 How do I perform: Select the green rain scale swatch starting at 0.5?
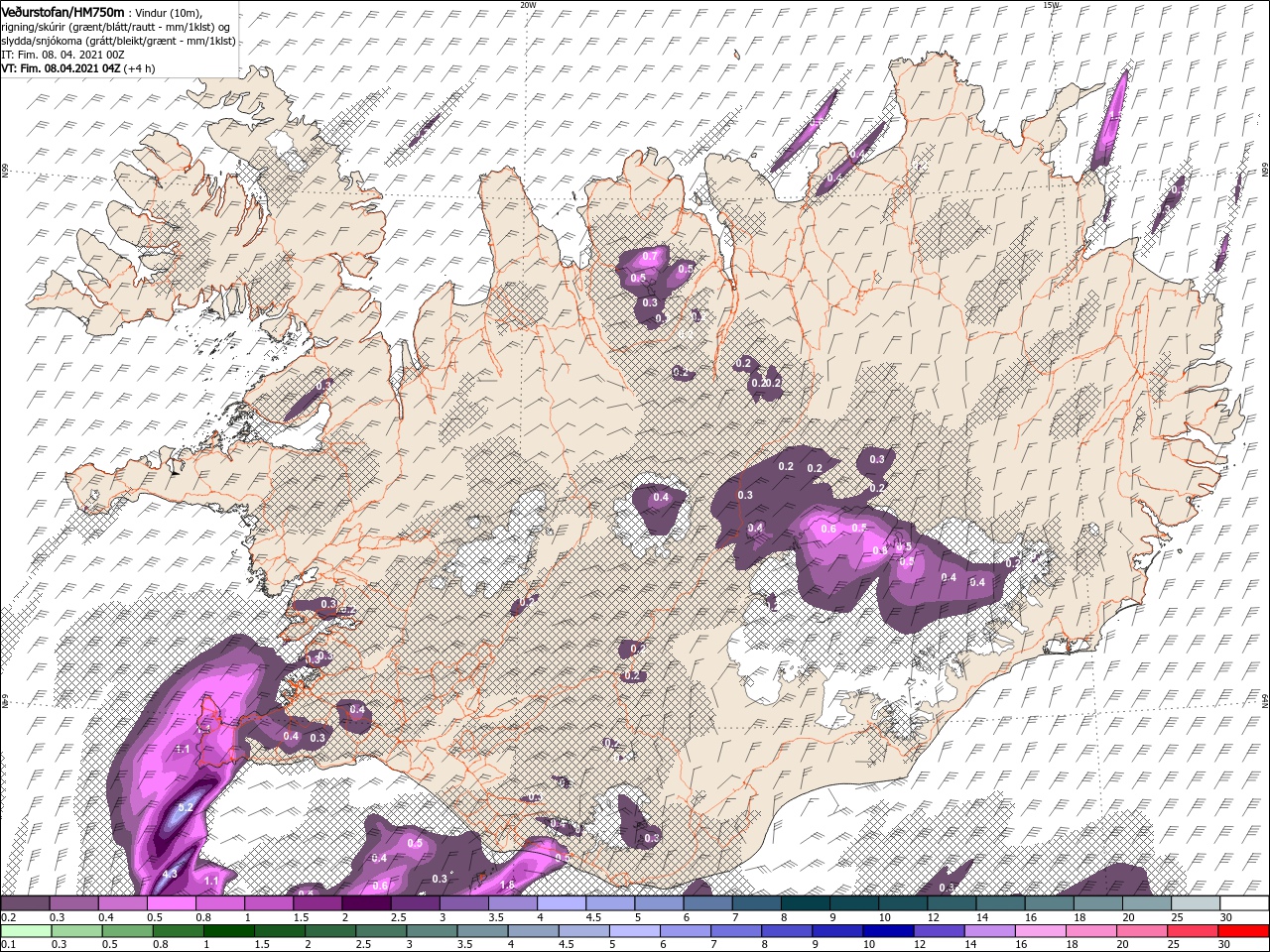pos(126,931)
